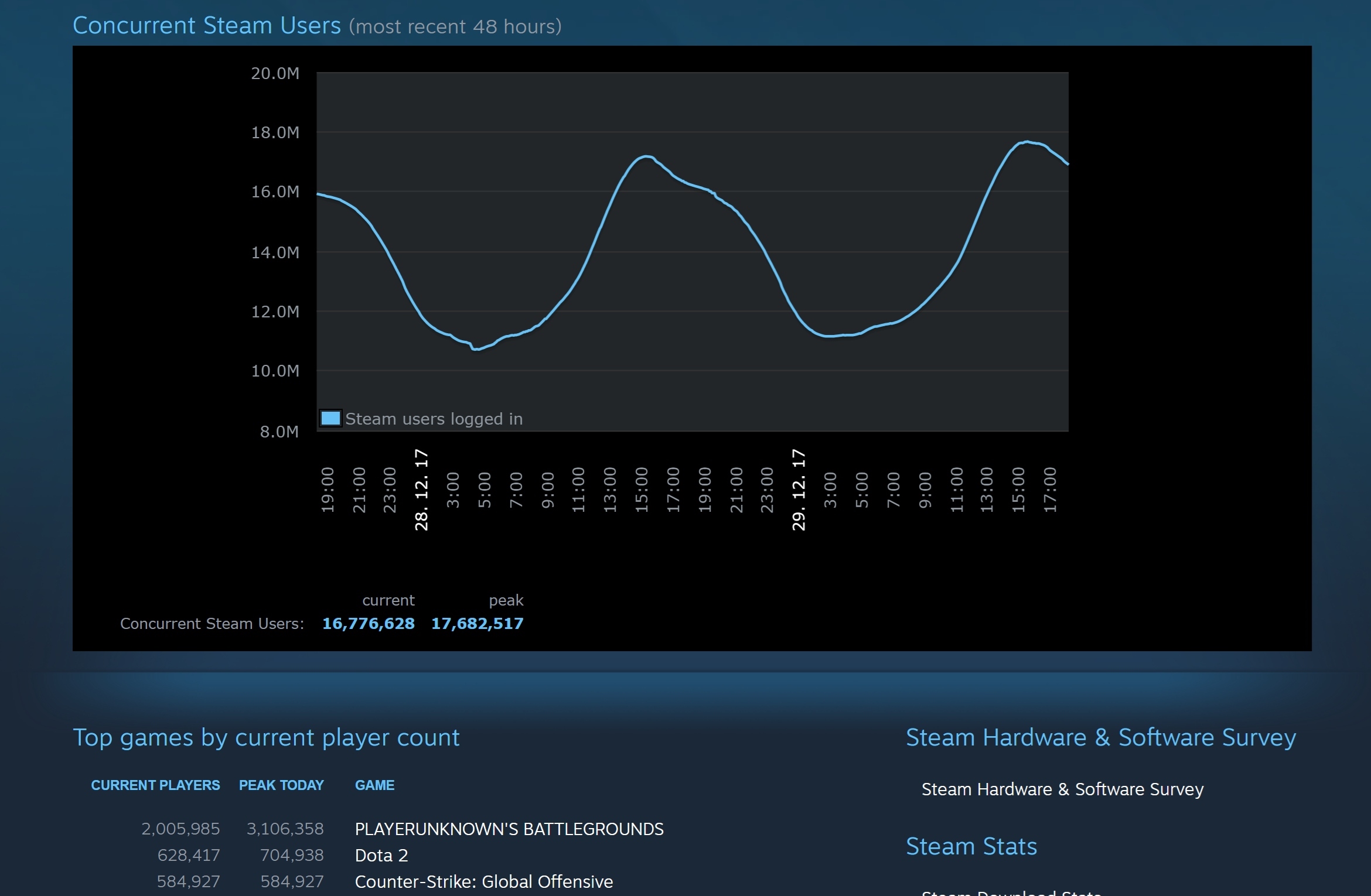Open the Dota 2 game link

[x=381, y=855]
